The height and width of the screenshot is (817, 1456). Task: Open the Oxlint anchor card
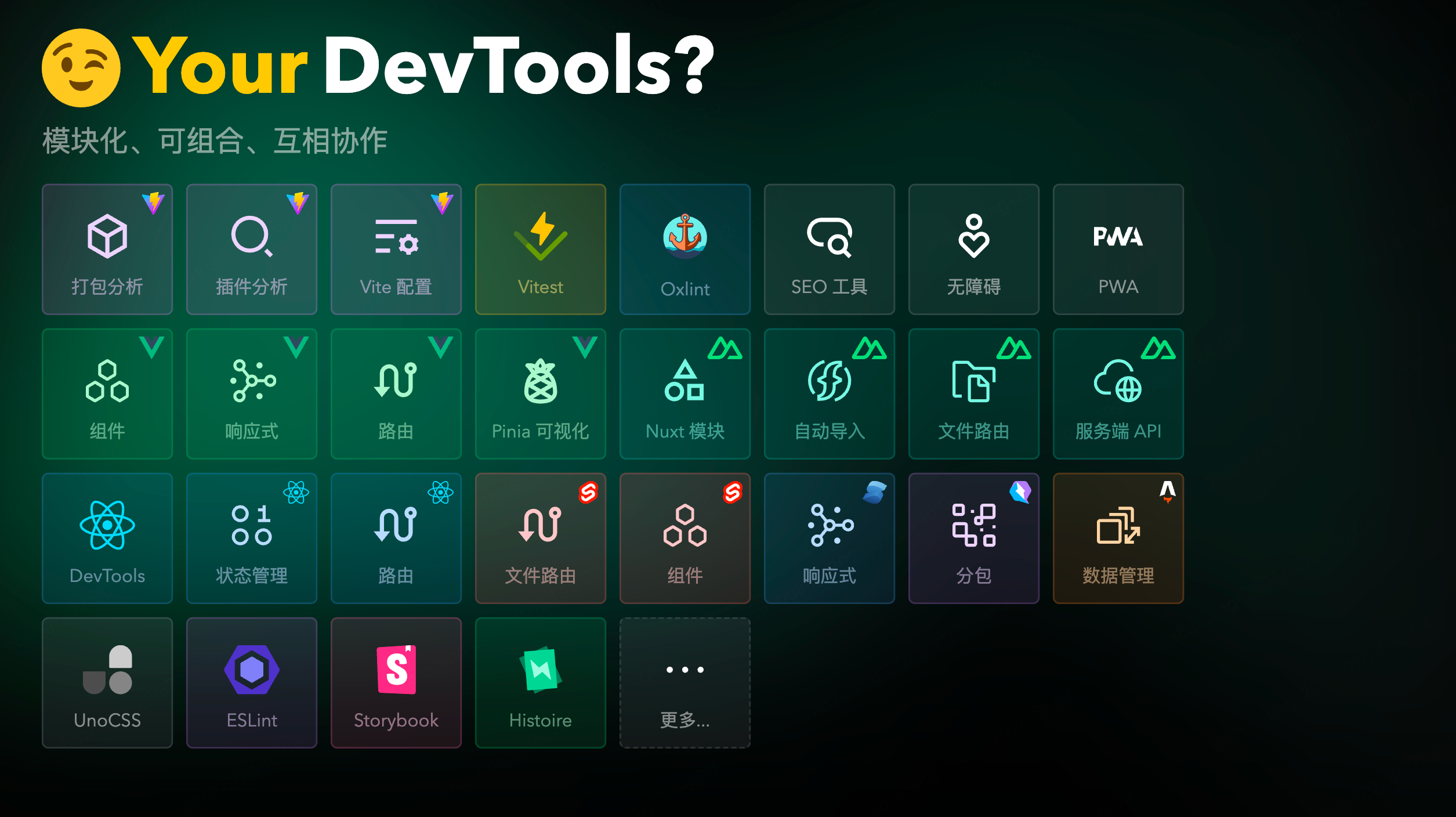pos(685,250)
